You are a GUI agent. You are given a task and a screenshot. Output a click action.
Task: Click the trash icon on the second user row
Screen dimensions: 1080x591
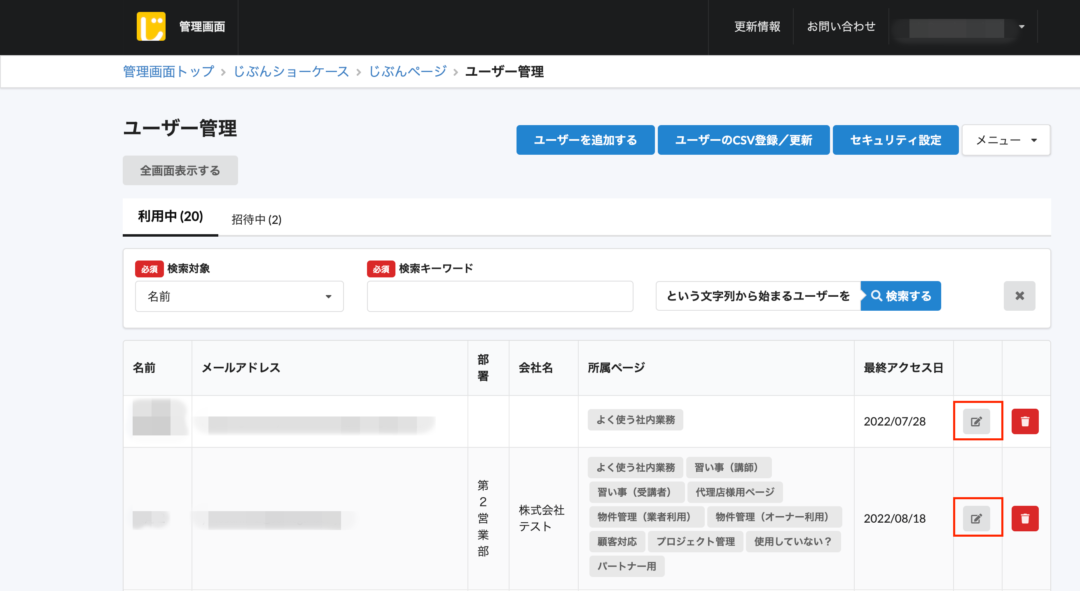tap(1024, 517)
